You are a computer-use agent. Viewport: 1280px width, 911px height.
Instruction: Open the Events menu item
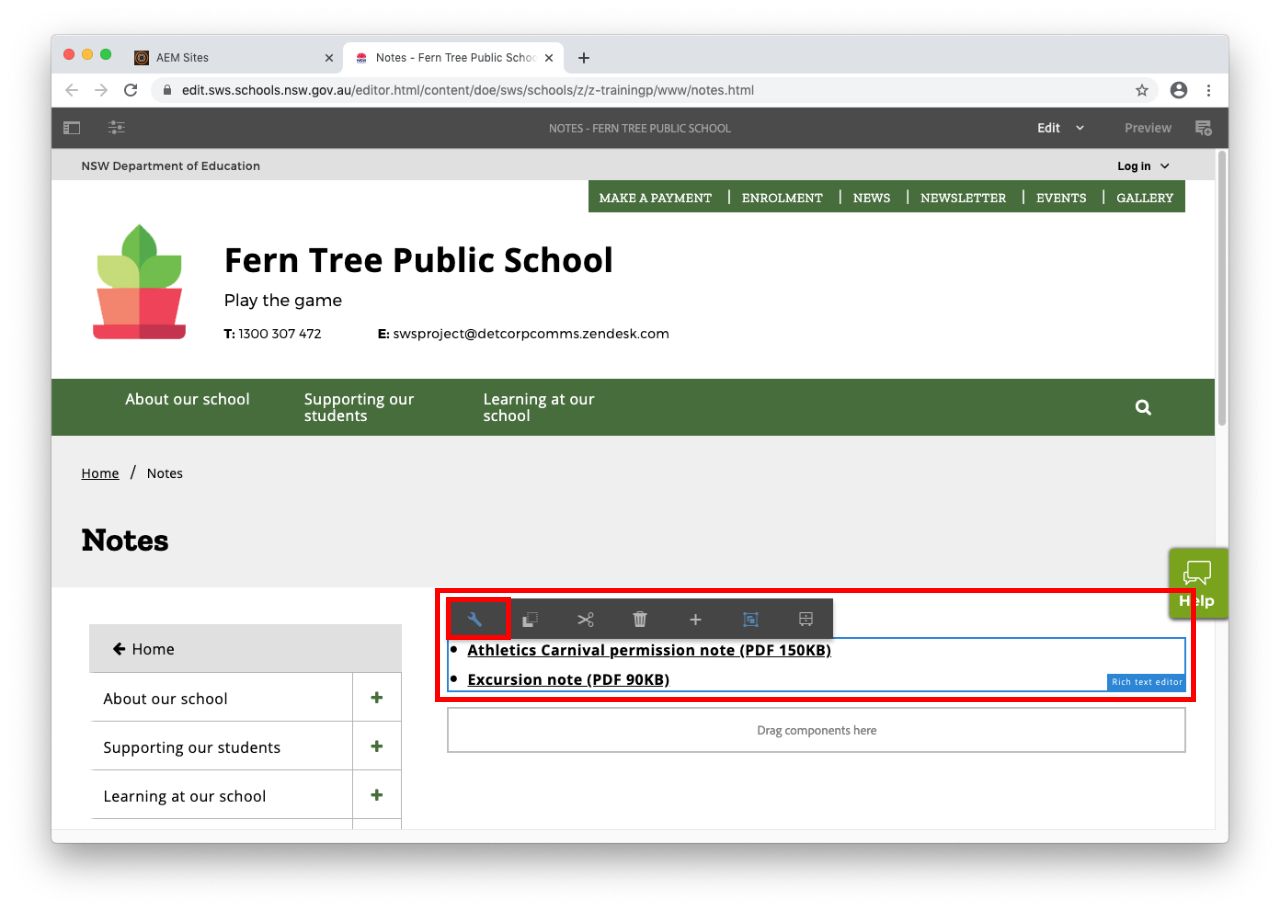pos(1061,198)
